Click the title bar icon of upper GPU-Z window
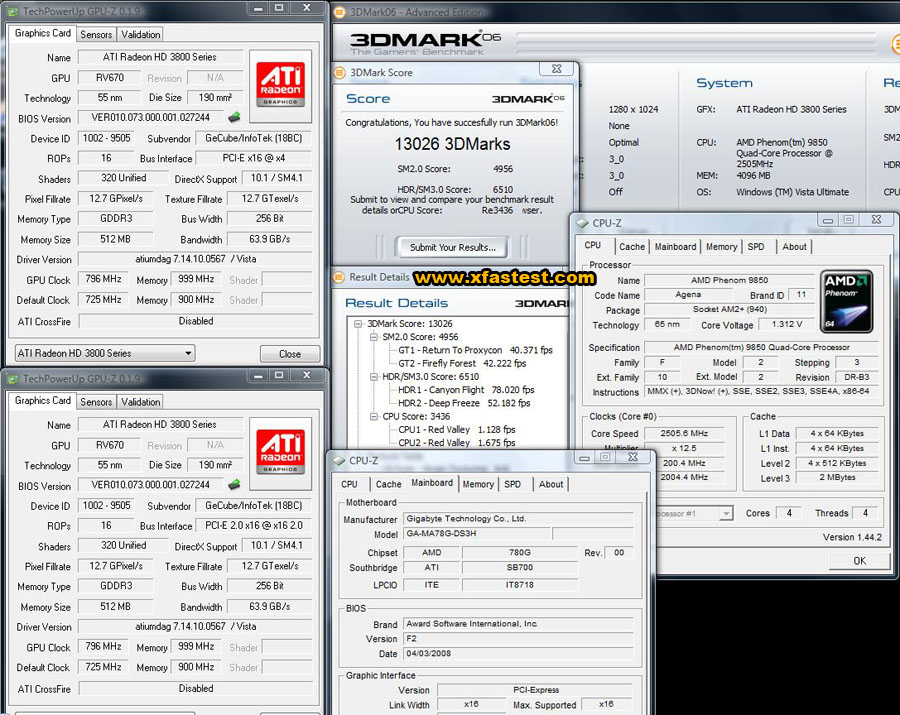 (12, 11)
